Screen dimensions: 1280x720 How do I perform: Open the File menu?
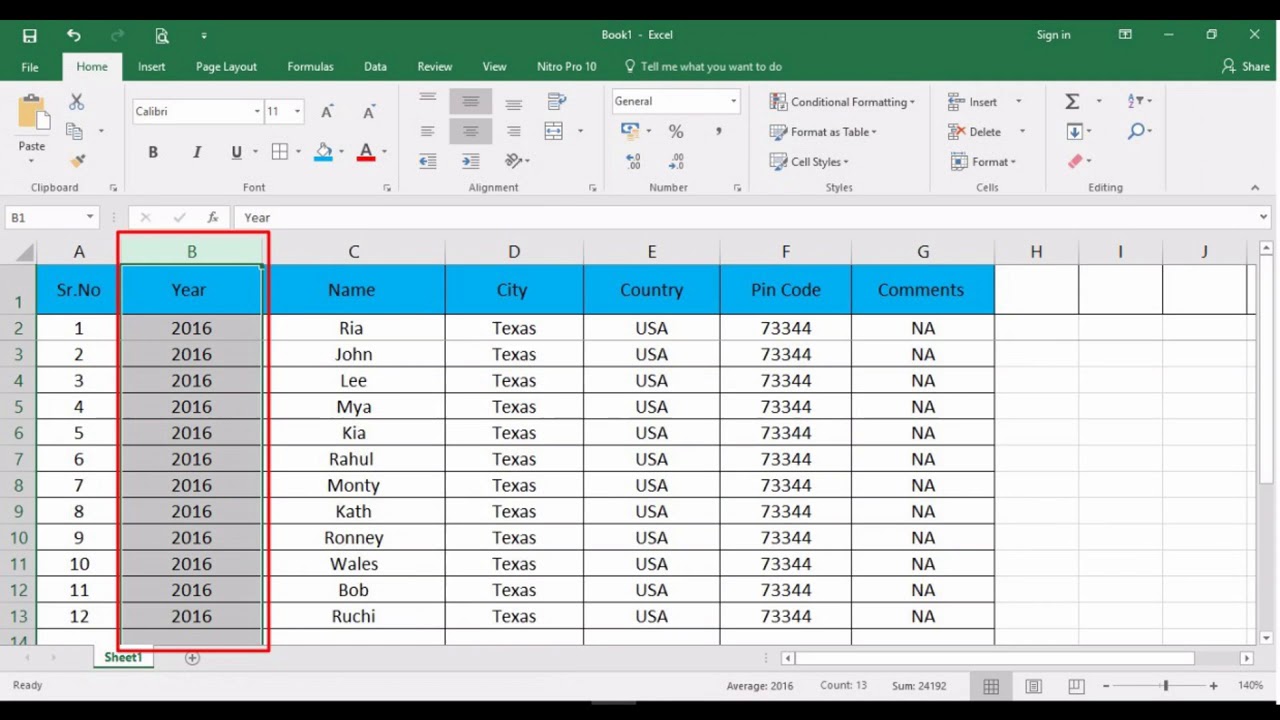pyautogui.click(x=30, y=67)
